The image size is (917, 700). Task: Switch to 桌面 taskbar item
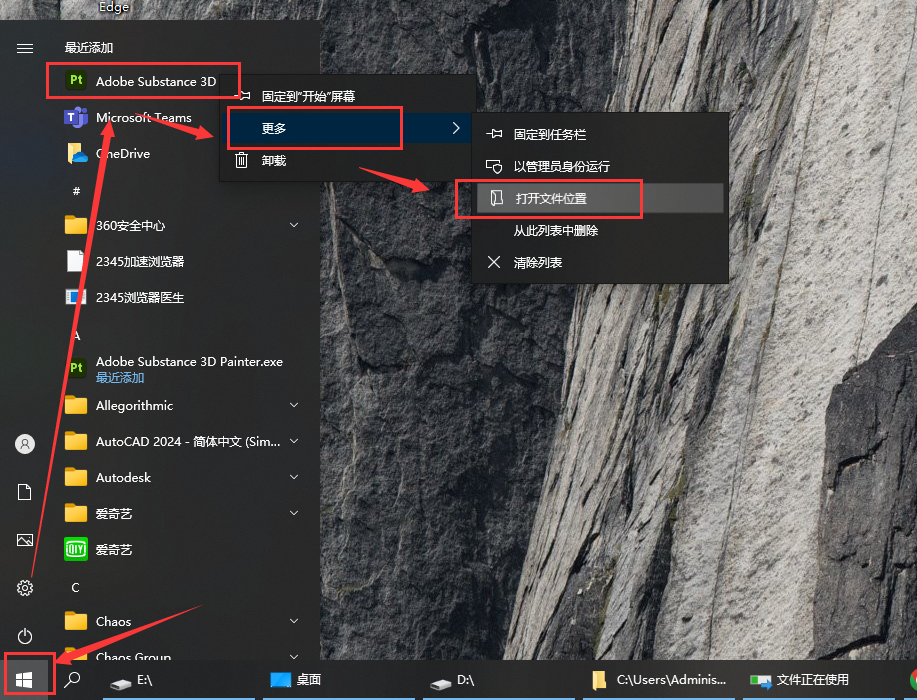339,680
